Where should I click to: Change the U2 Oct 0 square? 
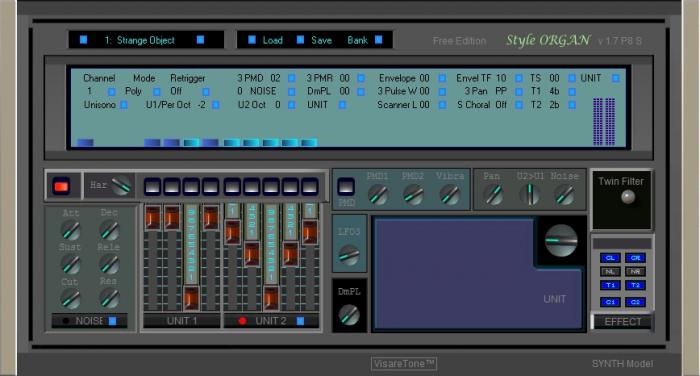pyautogui.click(x=292, y=105)
